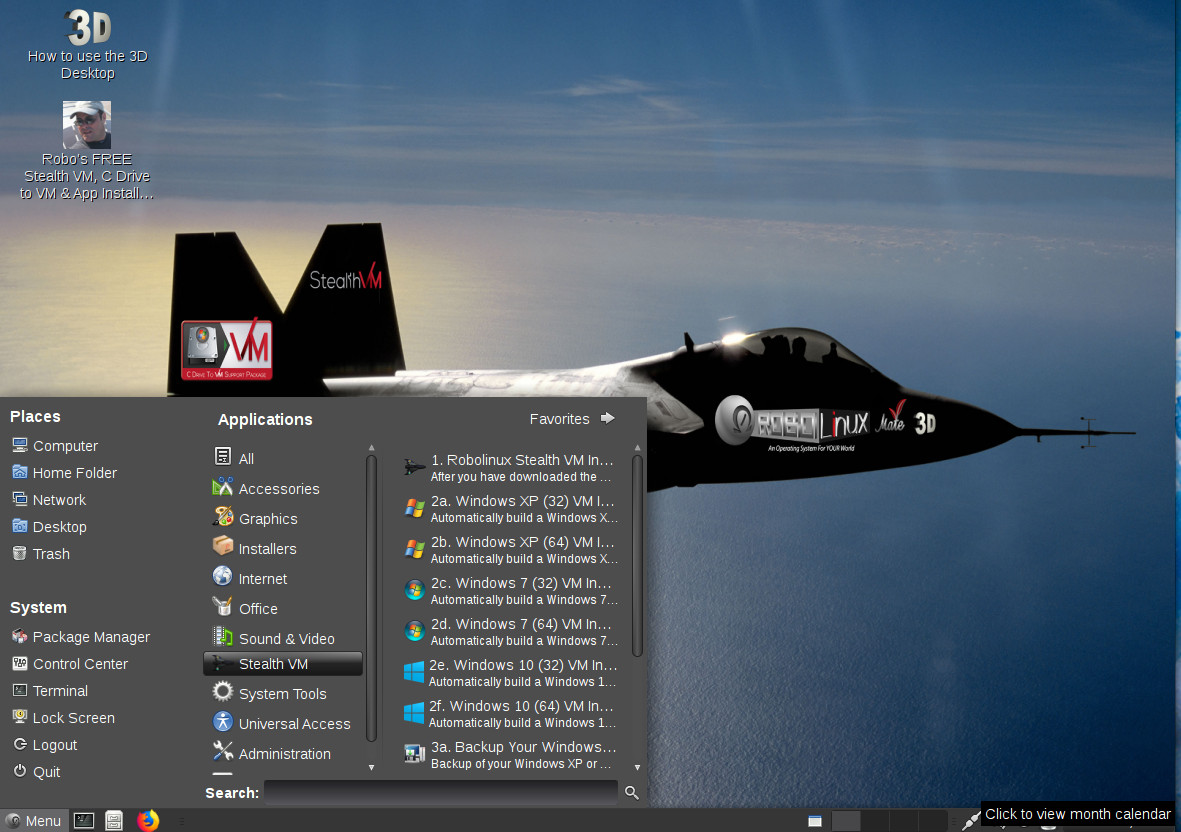Open the file manager launcher on the panel
This screenshot has width=1181, height=832.
[114, 821]
